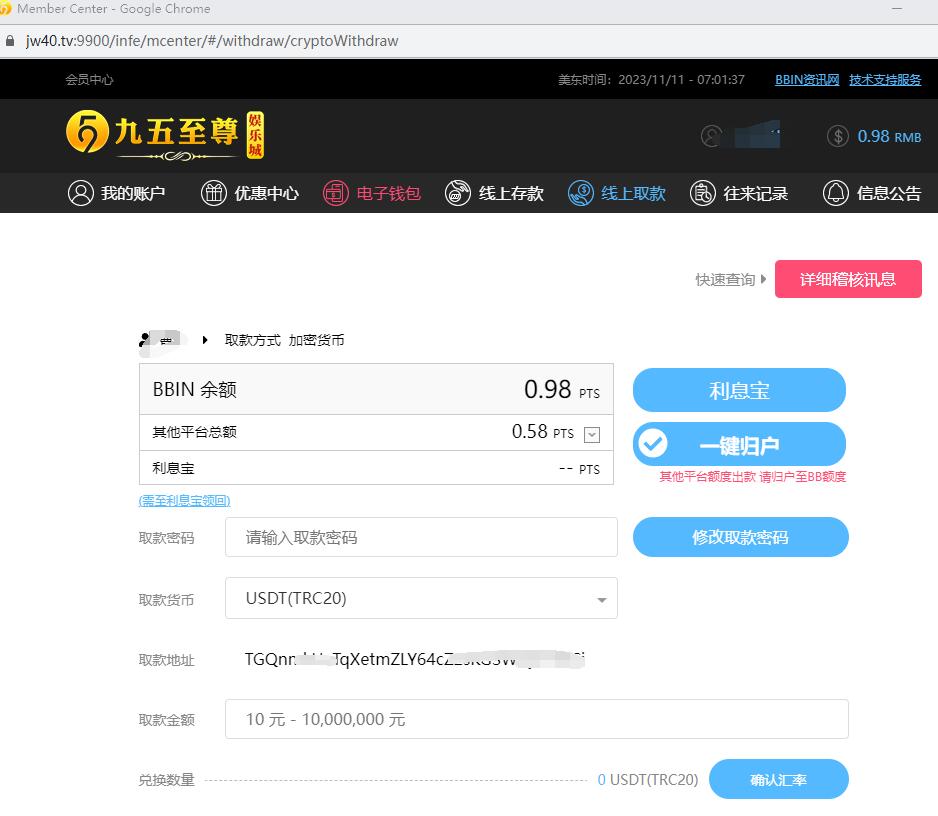Click the dollar balance icon in header

pos(838,136)
